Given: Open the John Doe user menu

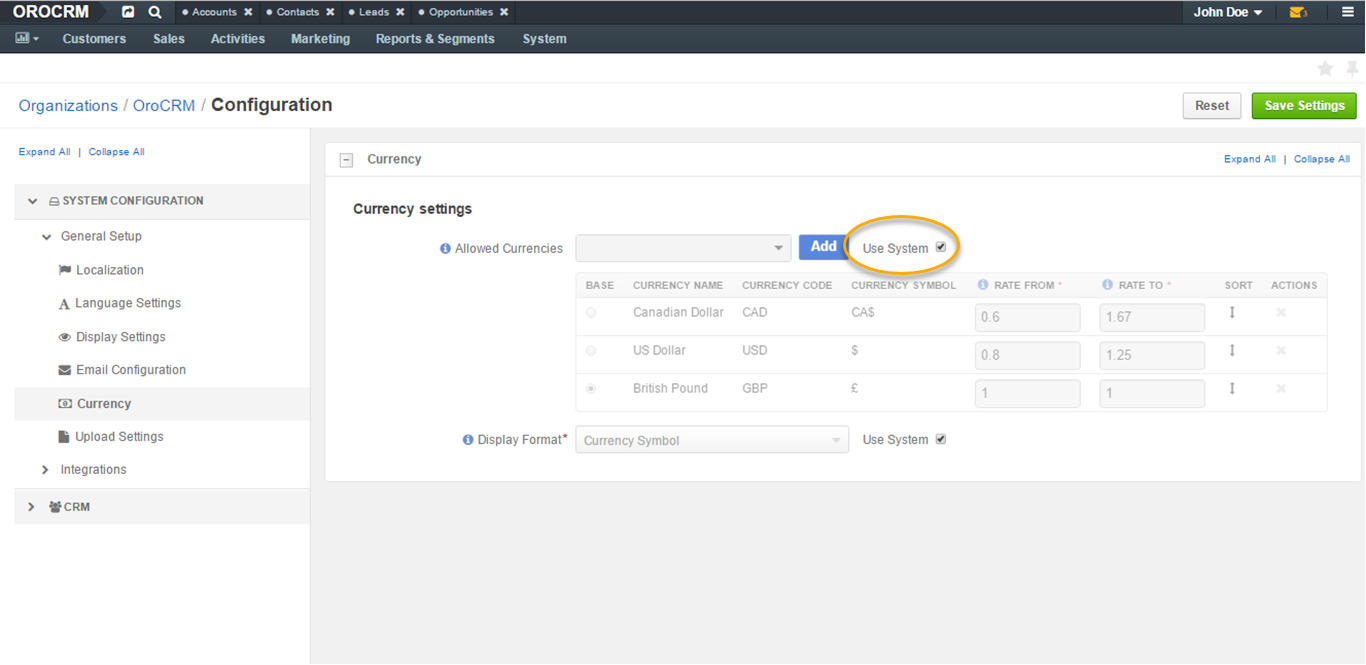Looking at the screenshot, I should [x=1228, y=12].
